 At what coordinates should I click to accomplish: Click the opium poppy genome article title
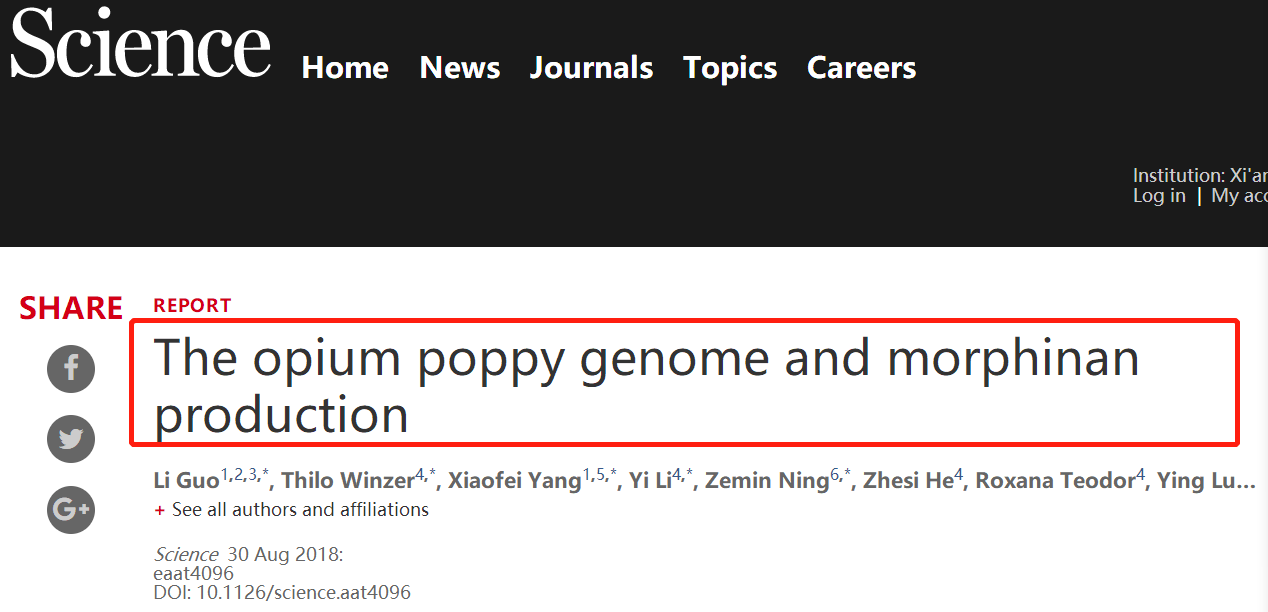click(646, 385)
